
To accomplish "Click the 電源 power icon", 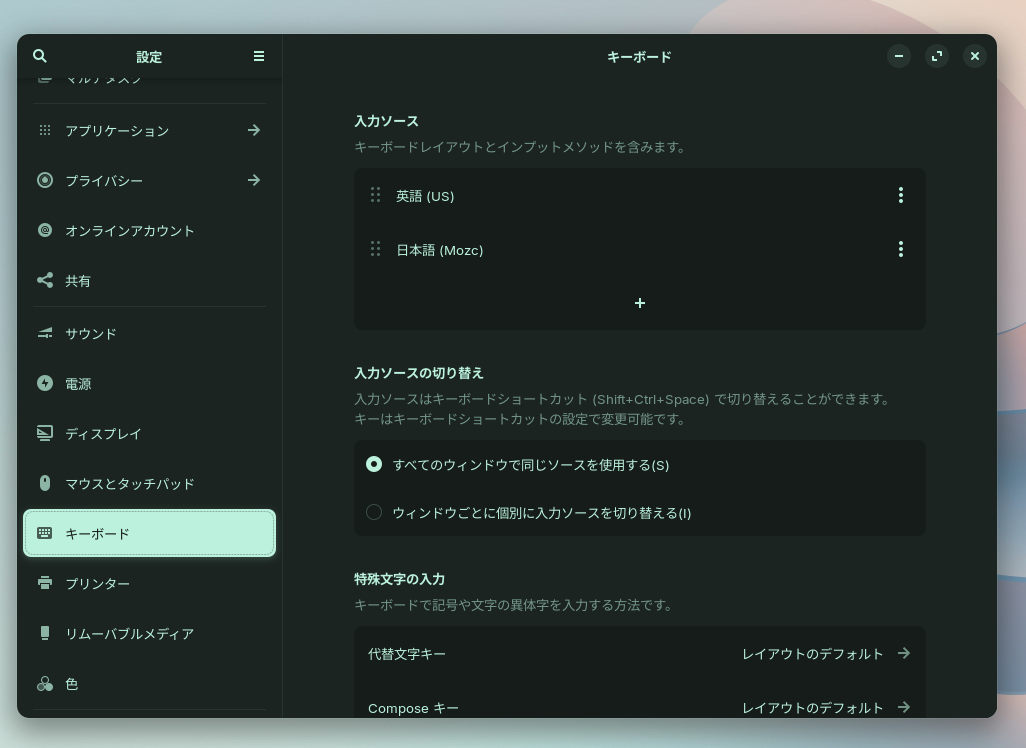I will click(x=44, y=383).
